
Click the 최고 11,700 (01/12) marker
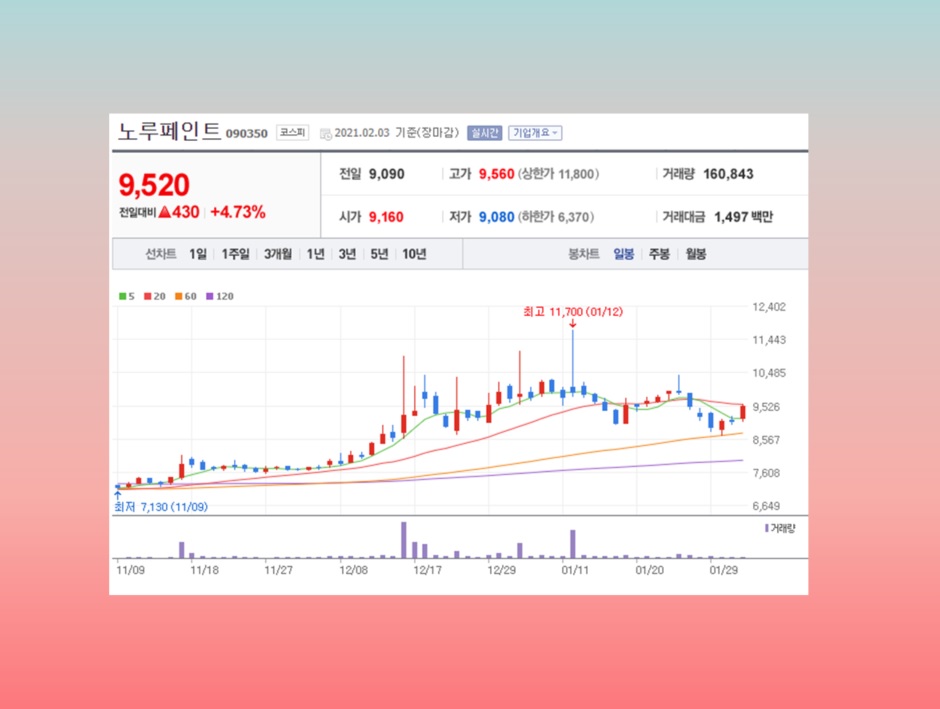pyautogui.click(x=573, y=312)
